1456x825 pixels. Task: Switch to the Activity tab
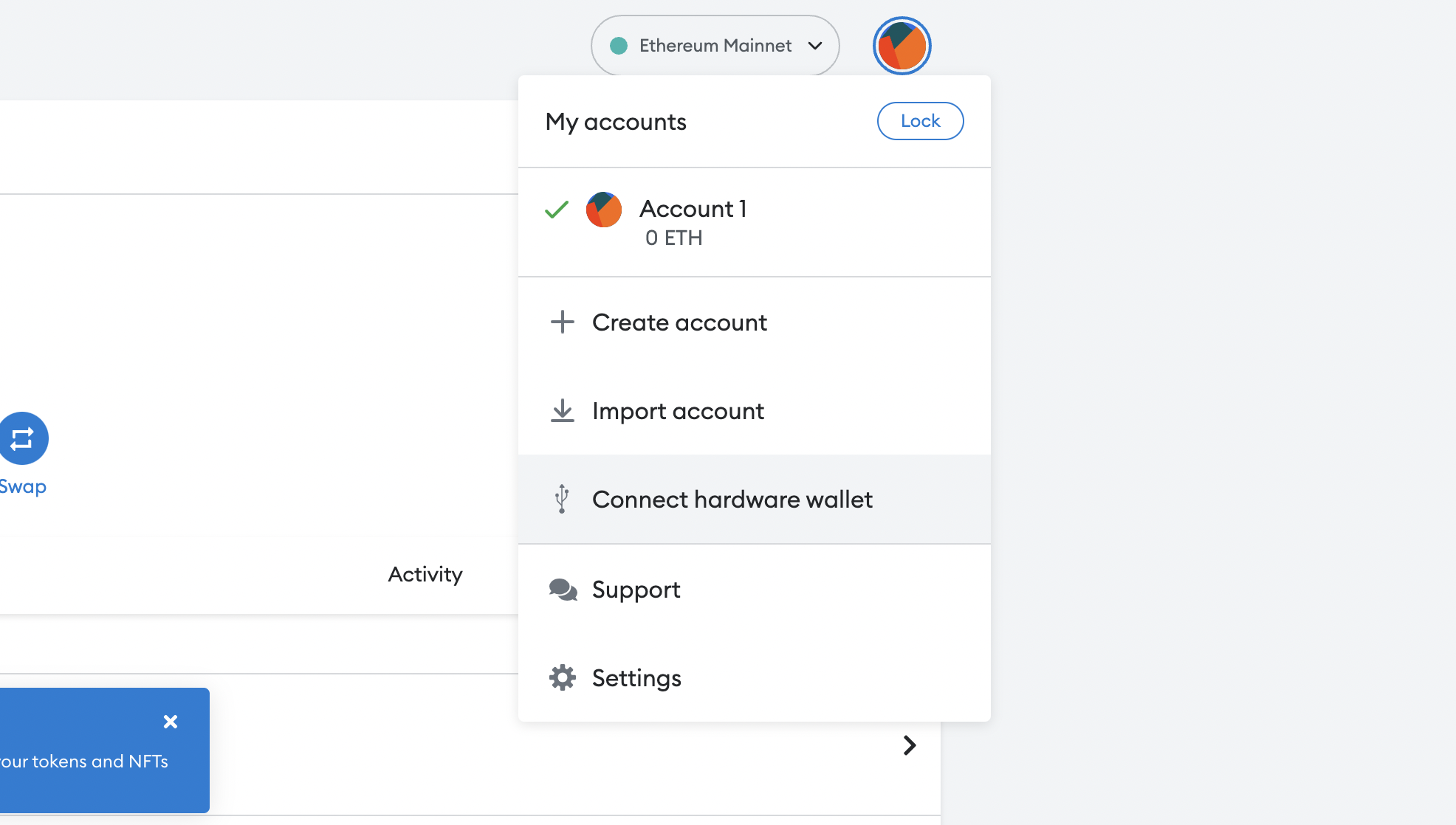coord(425,574)
